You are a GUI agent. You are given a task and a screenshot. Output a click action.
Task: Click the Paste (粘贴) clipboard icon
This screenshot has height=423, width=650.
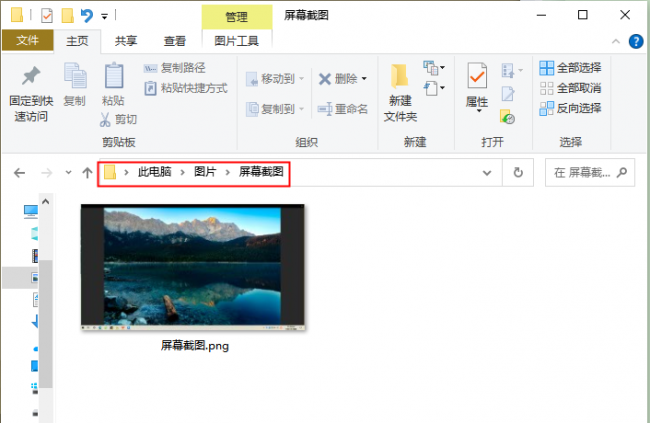click(114, 75)
